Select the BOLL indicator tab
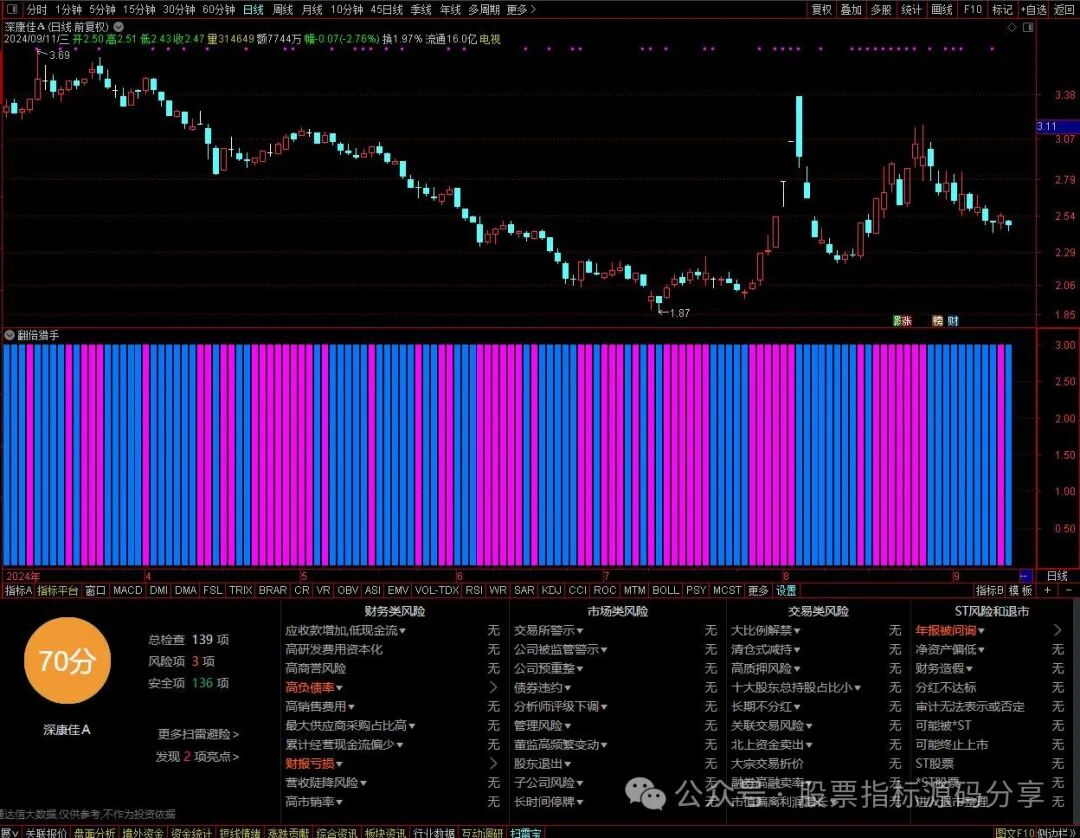The image size is (1080, 838). (665, 590)
